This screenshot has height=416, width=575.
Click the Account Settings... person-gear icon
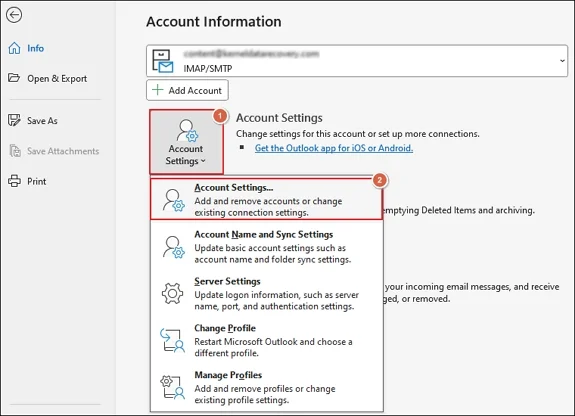174,200
